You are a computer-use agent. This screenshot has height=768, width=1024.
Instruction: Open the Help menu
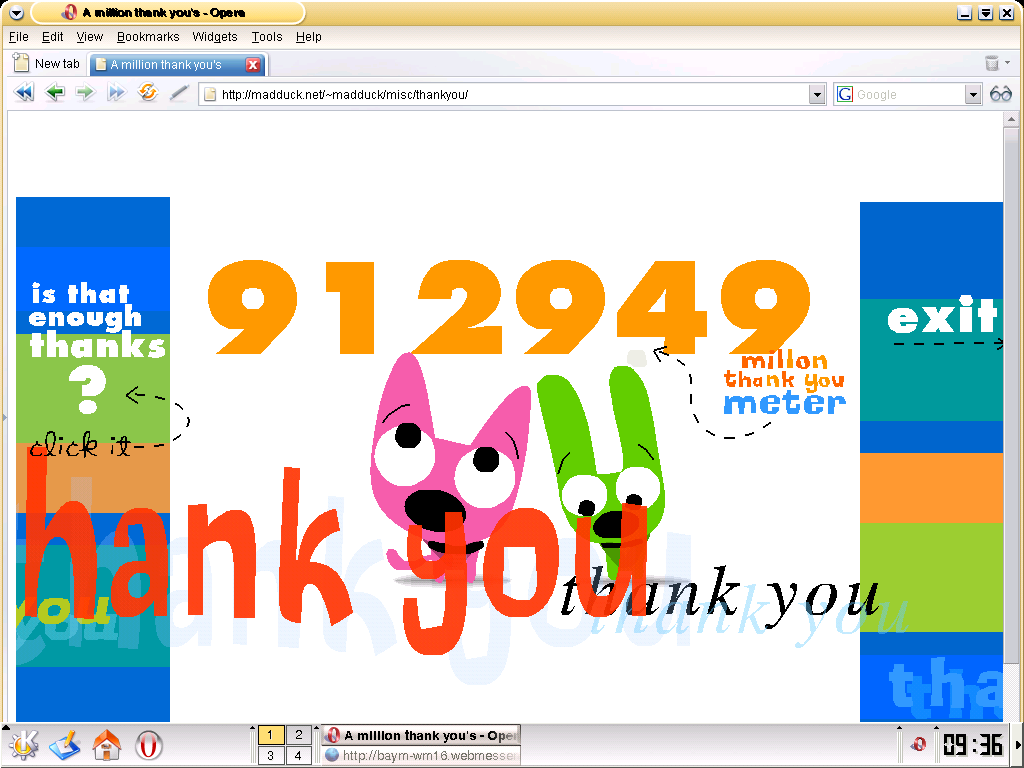[x=309, y=37]
